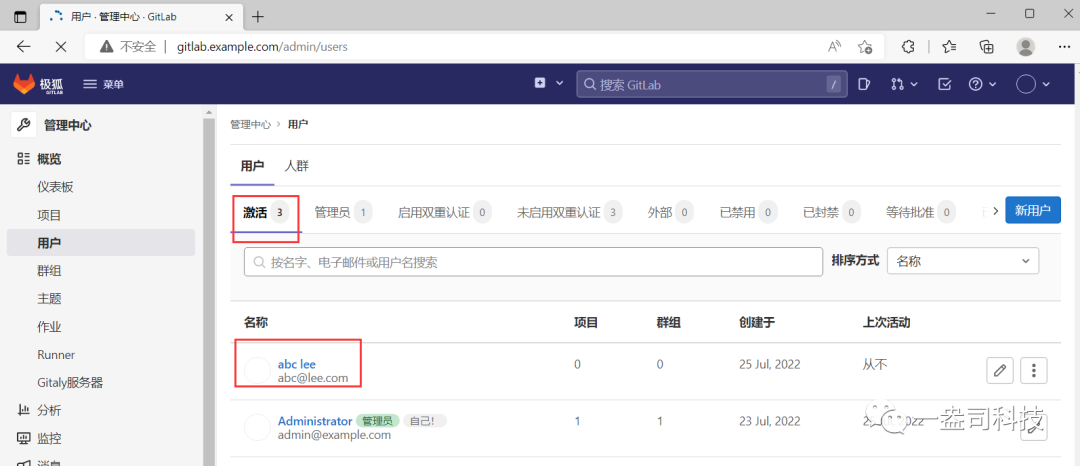
Task: Open the issues icon in navbar
Action: pyautogui.click(x=864, y=84)
